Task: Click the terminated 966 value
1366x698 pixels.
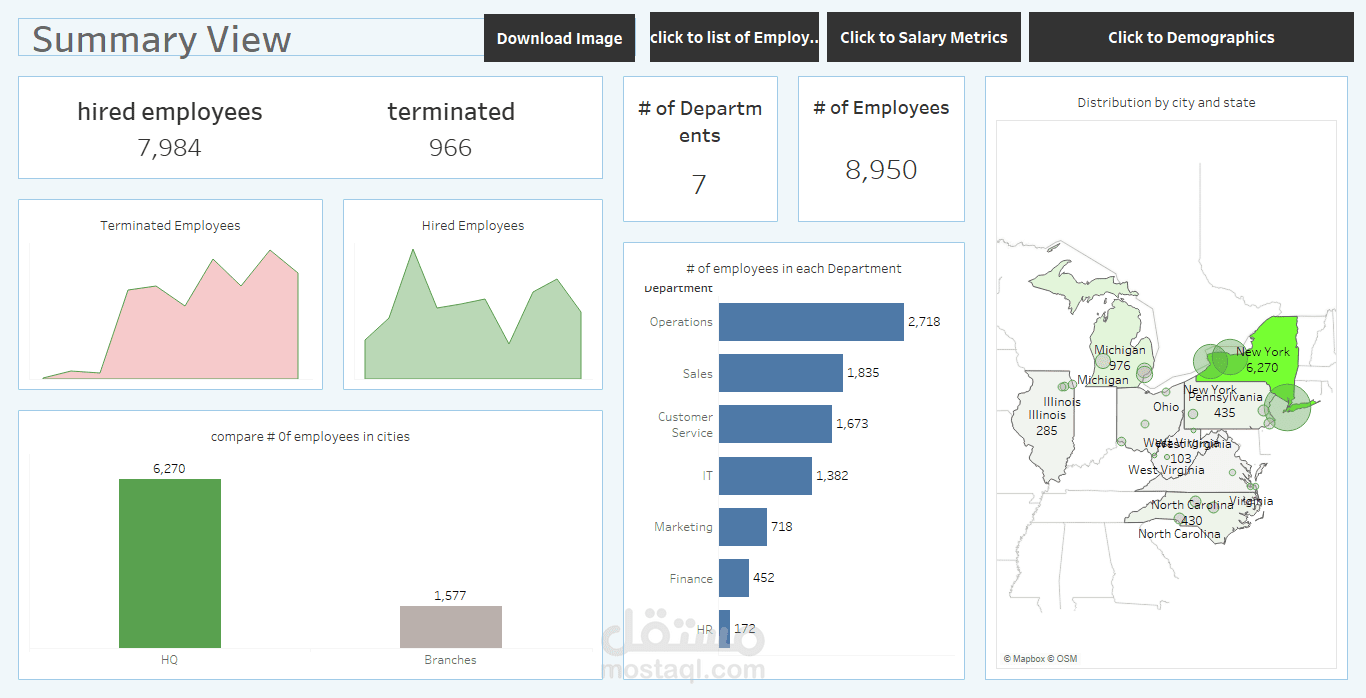Action: (450, 148)
